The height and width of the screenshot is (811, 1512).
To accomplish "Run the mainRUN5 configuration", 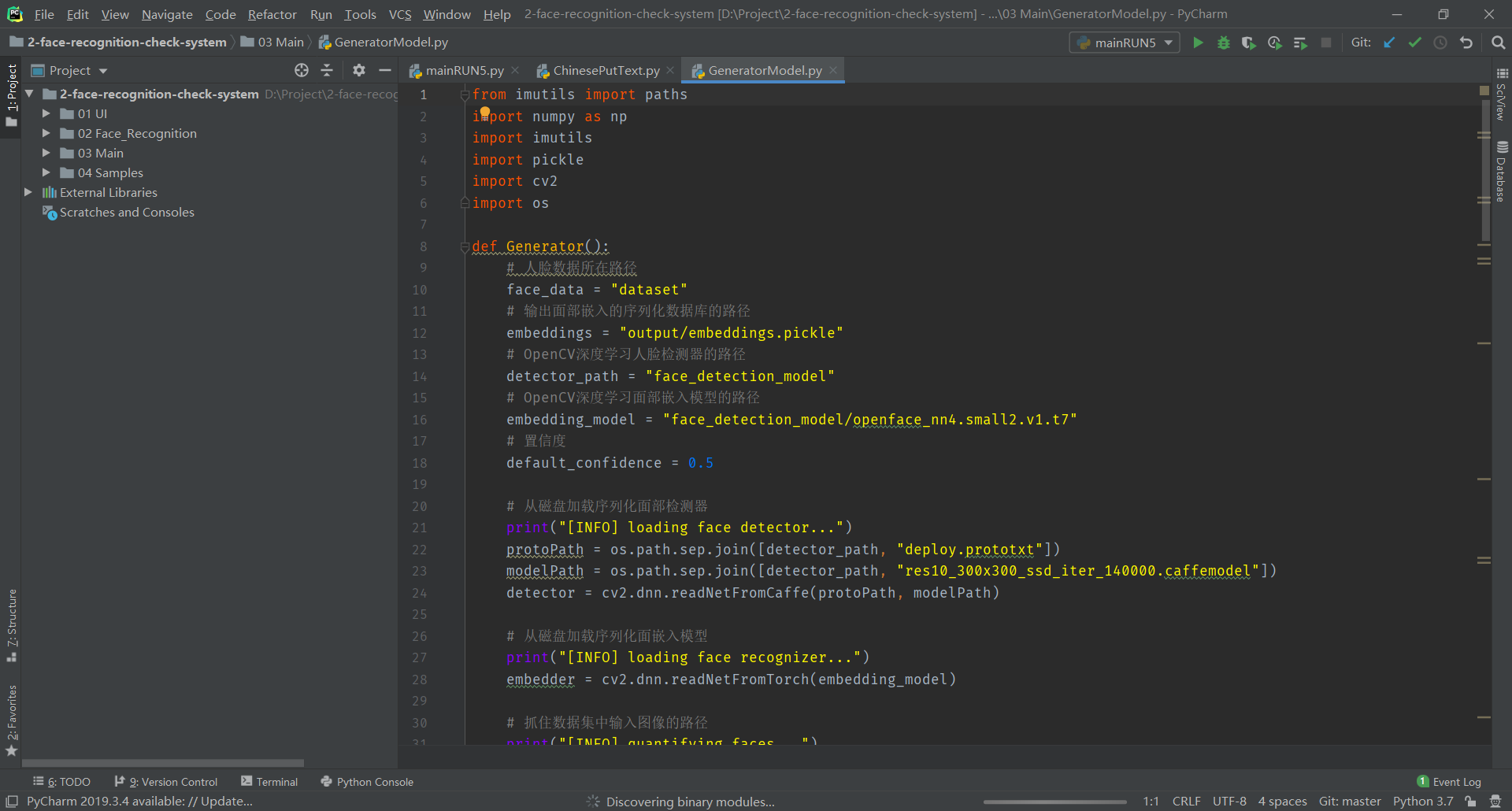I will (1198, 43).
